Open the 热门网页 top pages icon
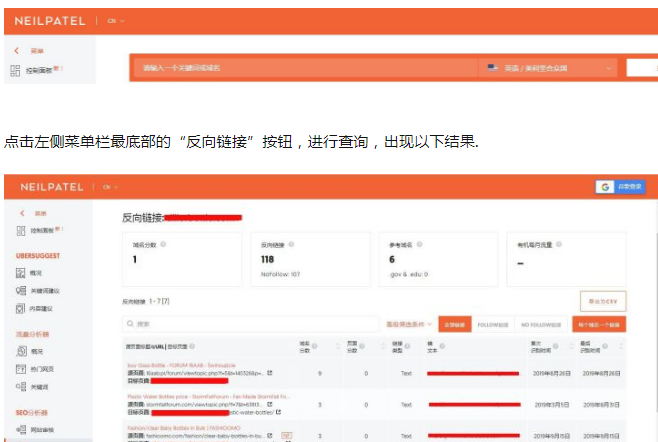 coord(21,369)
